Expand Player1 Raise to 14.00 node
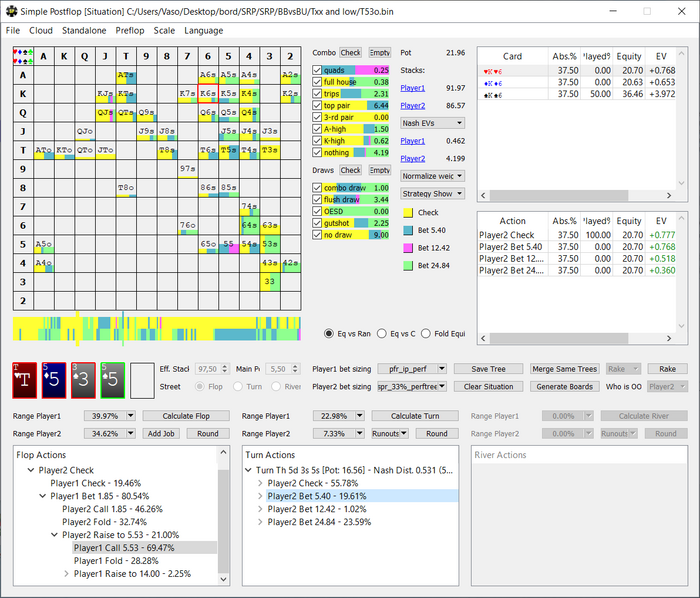The width and height of the screenshot is (700, 598). [x=67, y=574]
